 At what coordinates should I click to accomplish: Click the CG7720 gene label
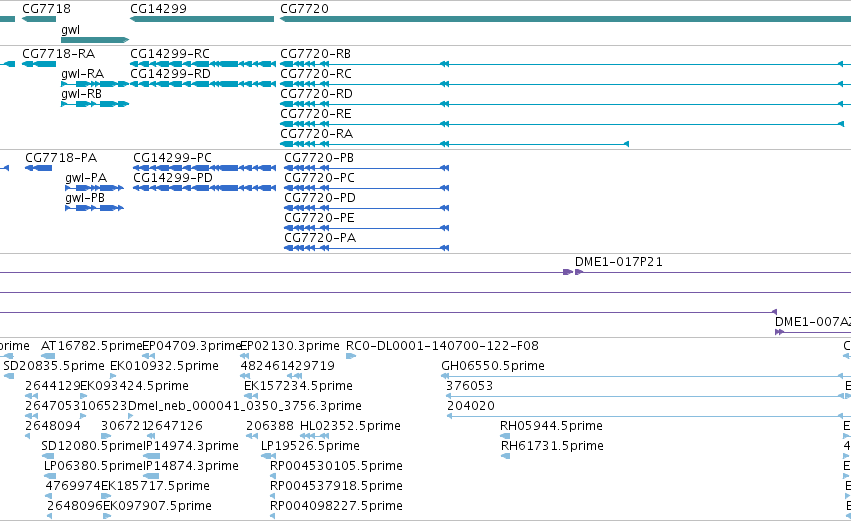coord(304,9)
